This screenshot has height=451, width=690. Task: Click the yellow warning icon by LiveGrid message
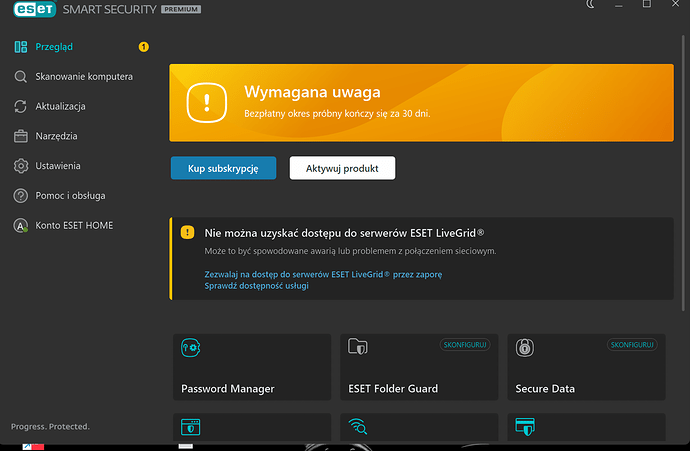coord(187,232)
